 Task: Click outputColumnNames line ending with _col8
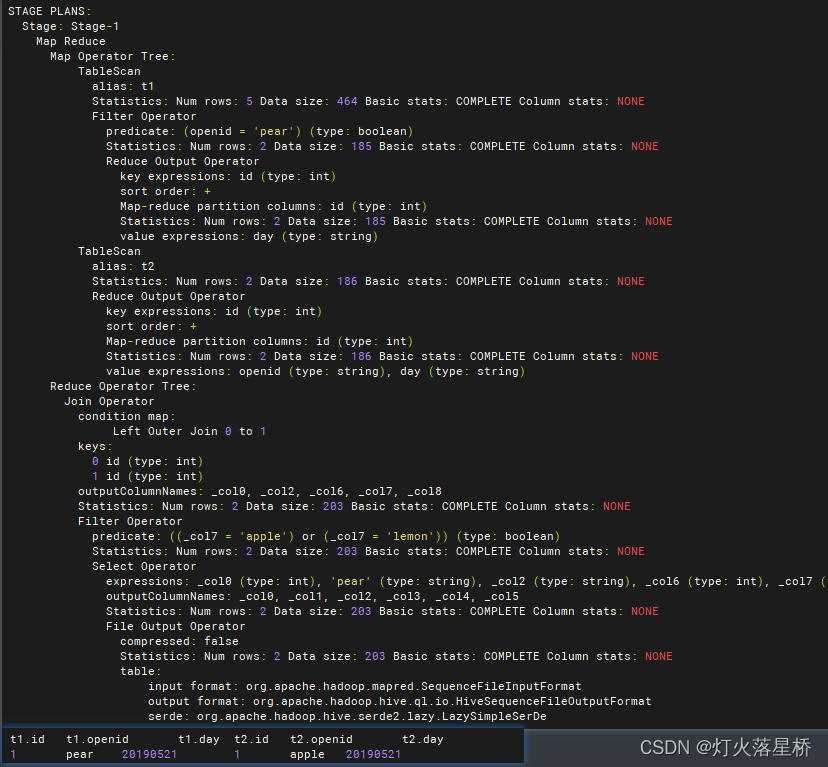coord(260,491)
